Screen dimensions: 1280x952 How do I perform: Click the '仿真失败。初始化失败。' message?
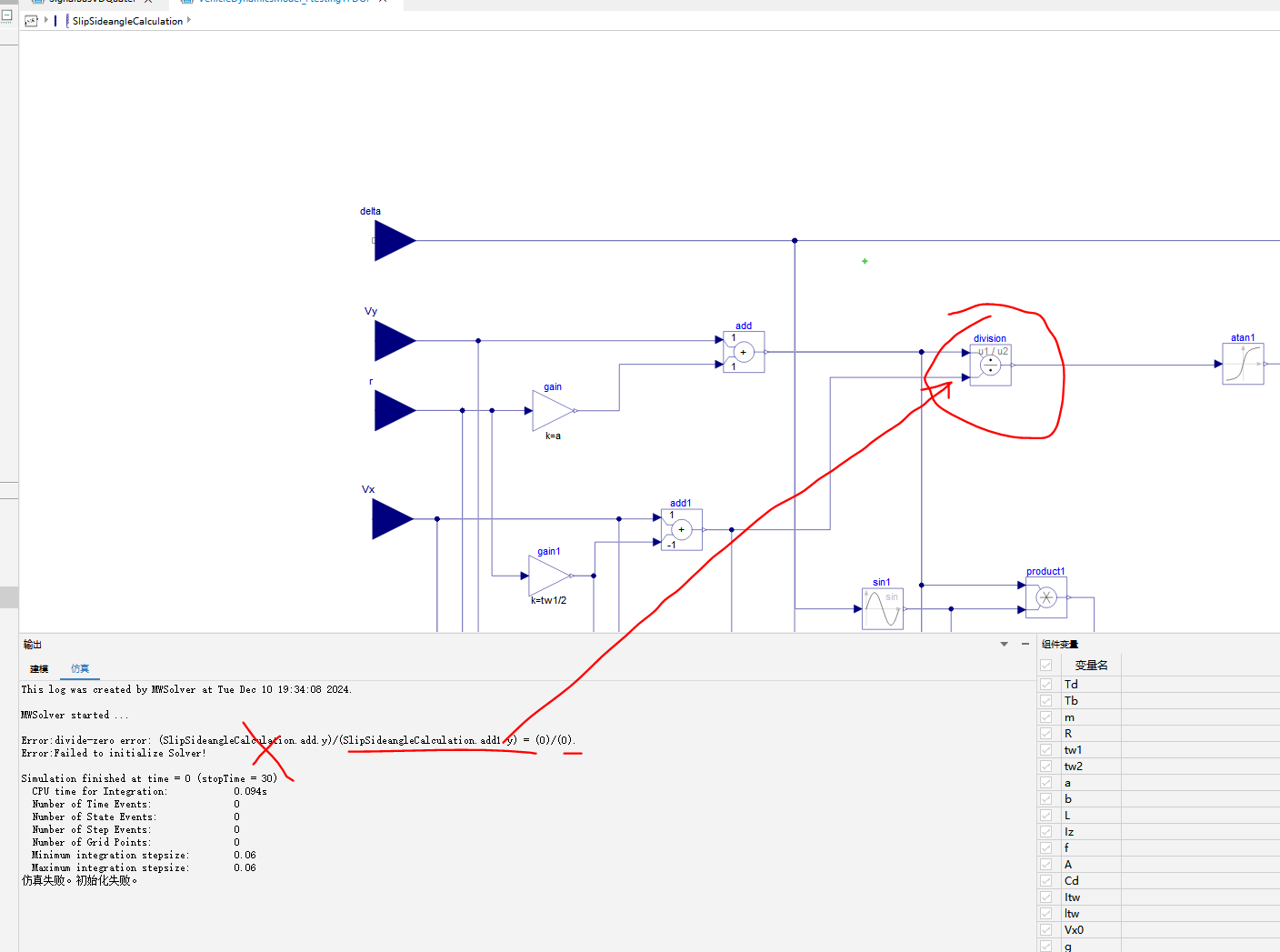click(79, 881)
